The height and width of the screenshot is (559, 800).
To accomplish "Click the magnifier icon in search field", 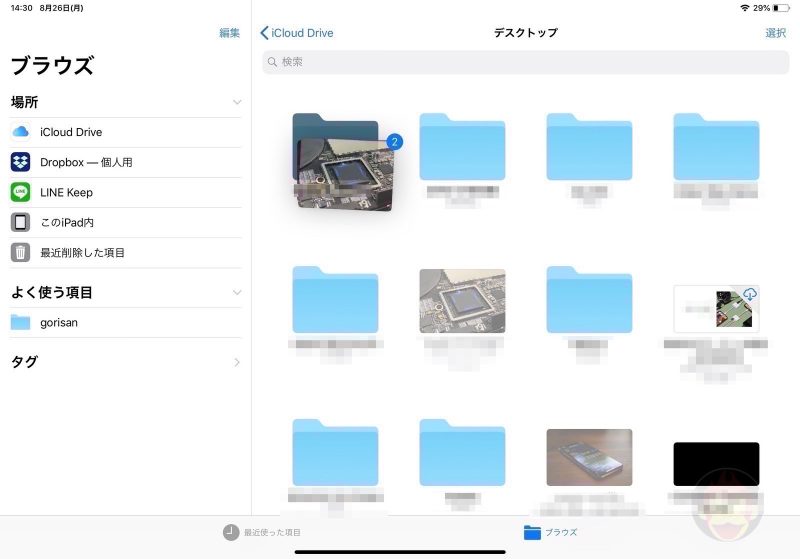I will pyautogui.click(x=272, y=62).
